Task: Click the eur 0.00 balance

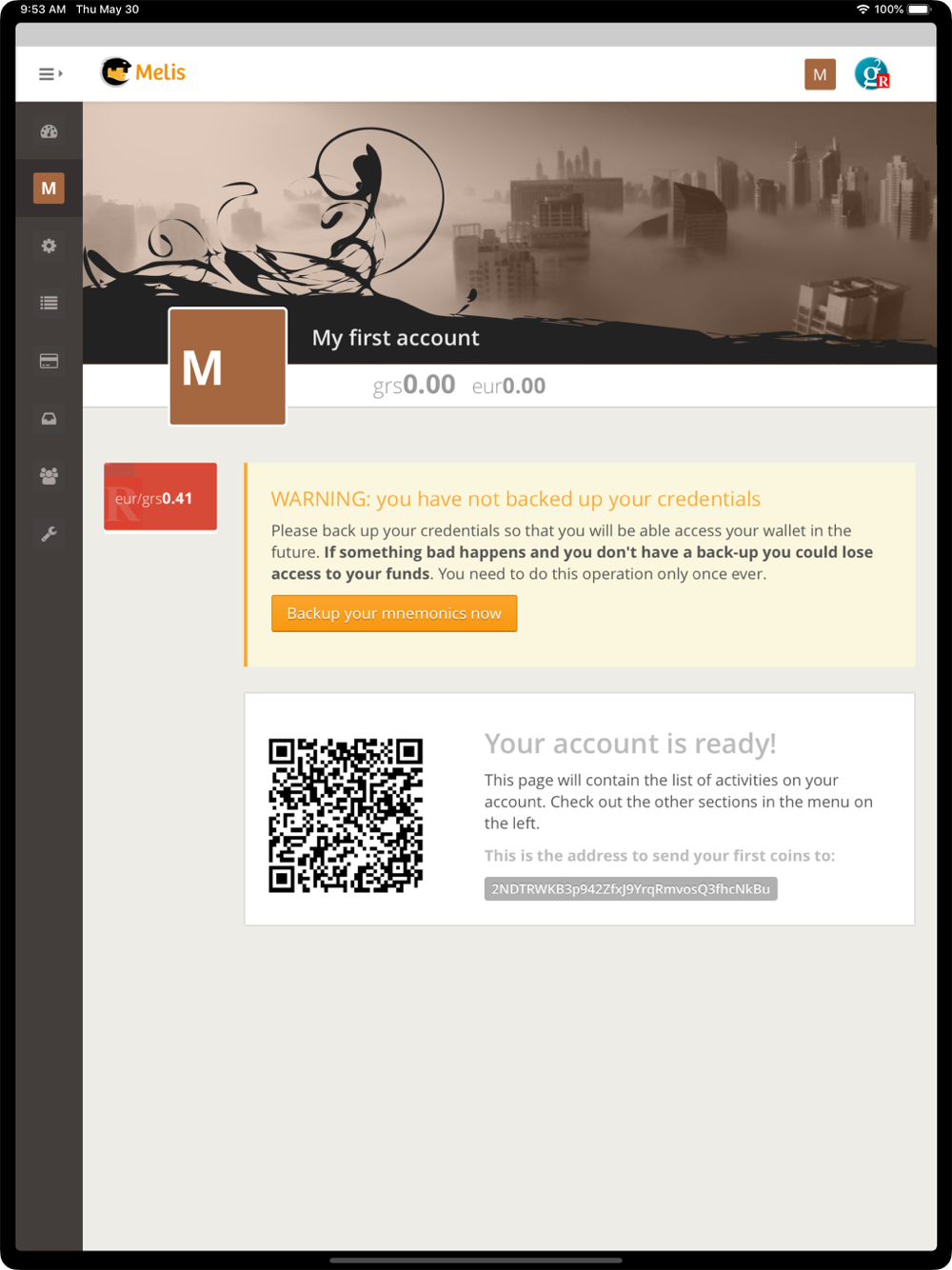Action: 508,386
